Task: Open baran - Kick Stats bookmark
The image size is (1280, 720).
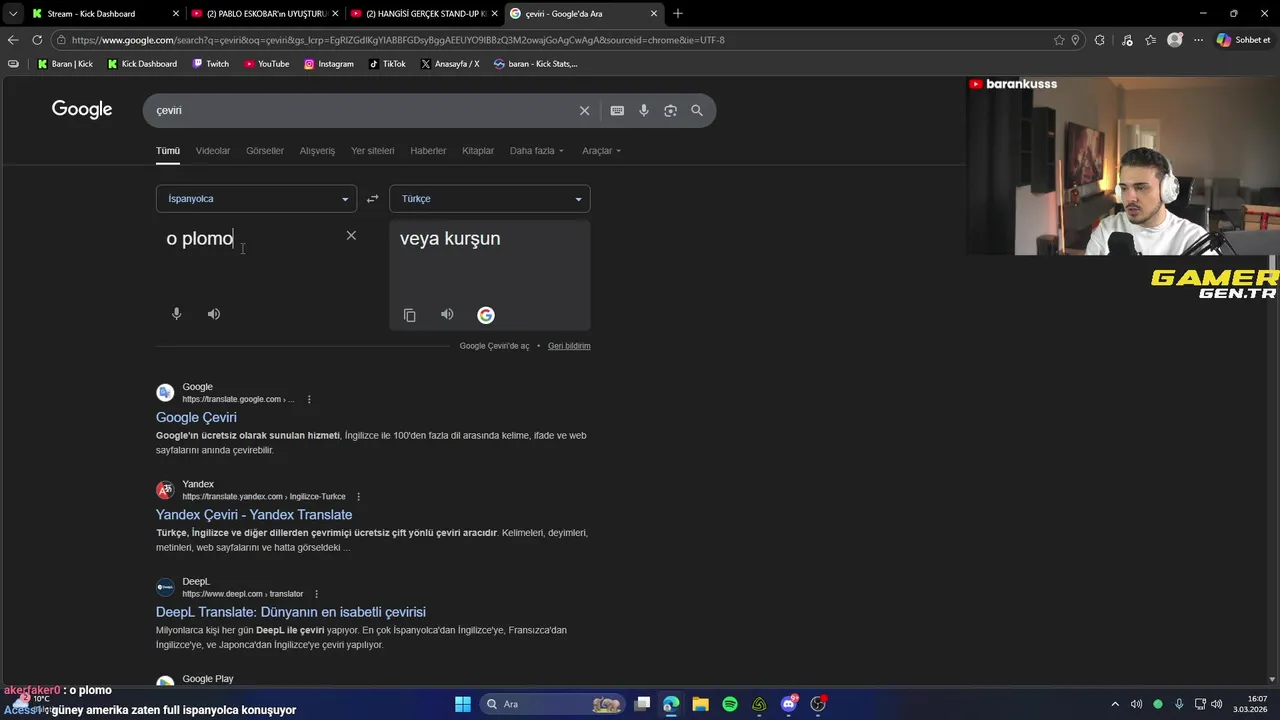Action: click(x=536, y=64)
